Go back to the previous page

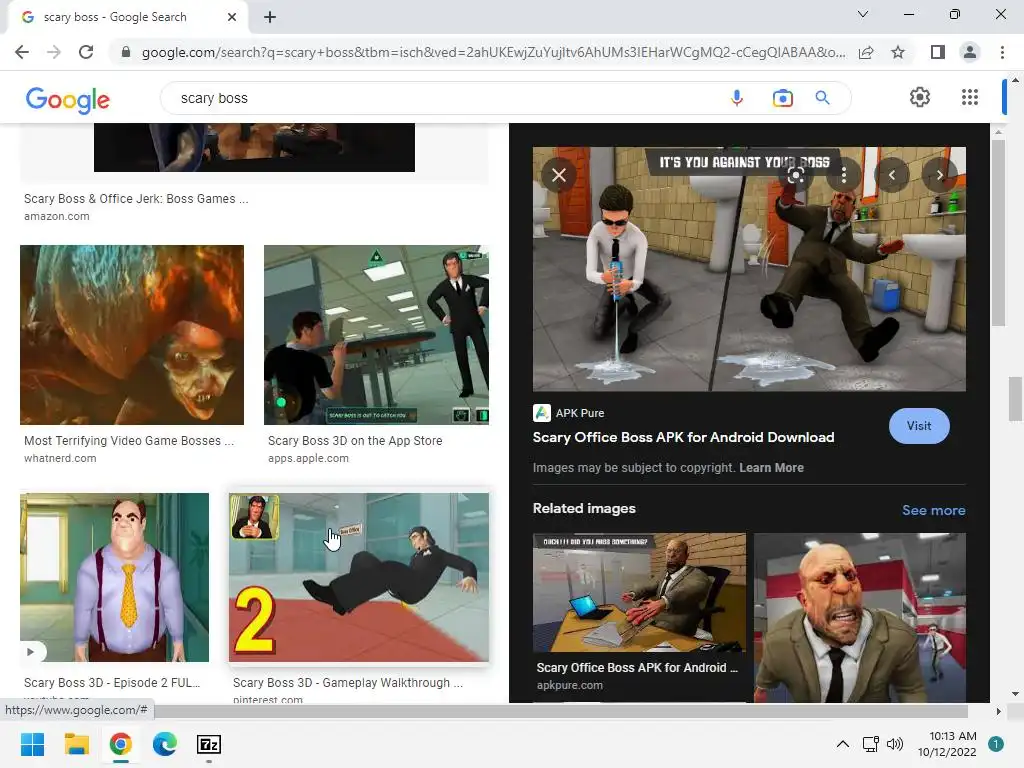22,52
